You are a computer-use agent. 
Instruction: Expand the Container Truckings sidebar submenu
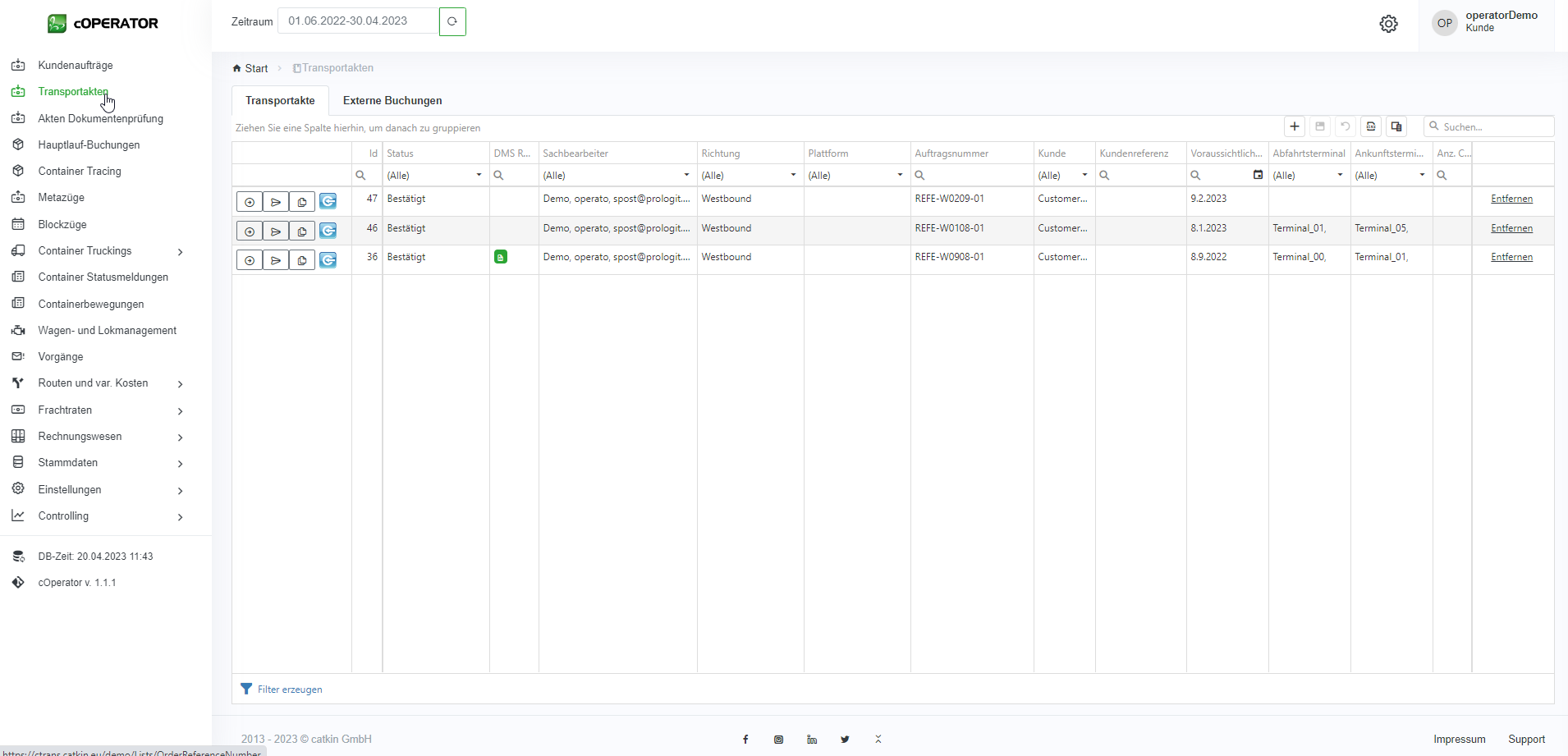[180, 252]
